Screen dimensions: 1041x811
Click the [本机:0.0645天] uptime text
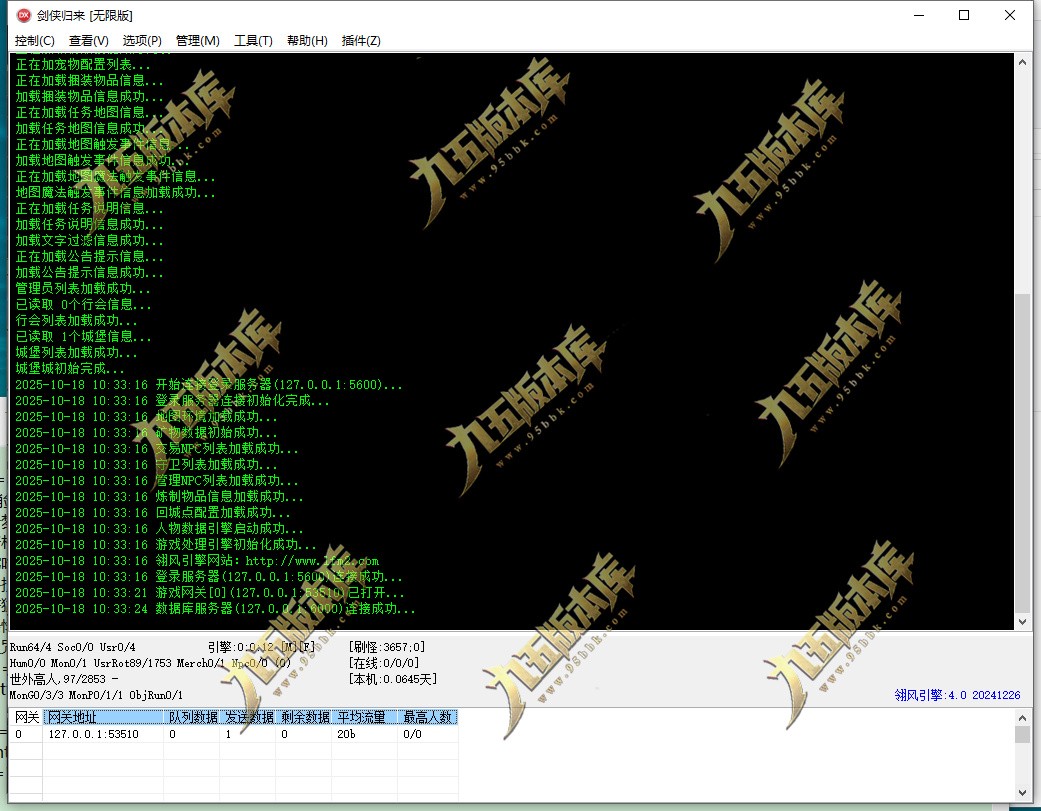click(392, 678)
